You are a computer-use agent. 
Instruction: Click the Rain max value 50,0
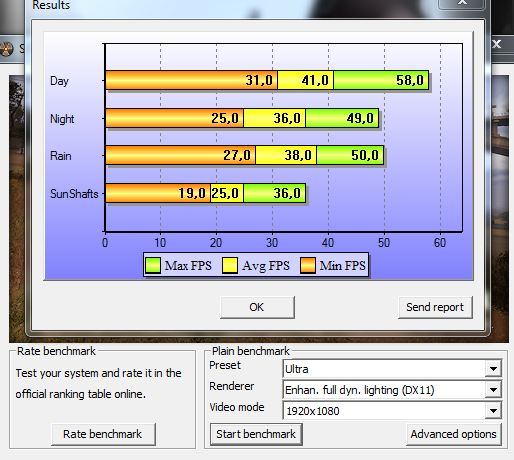(365, 155)
